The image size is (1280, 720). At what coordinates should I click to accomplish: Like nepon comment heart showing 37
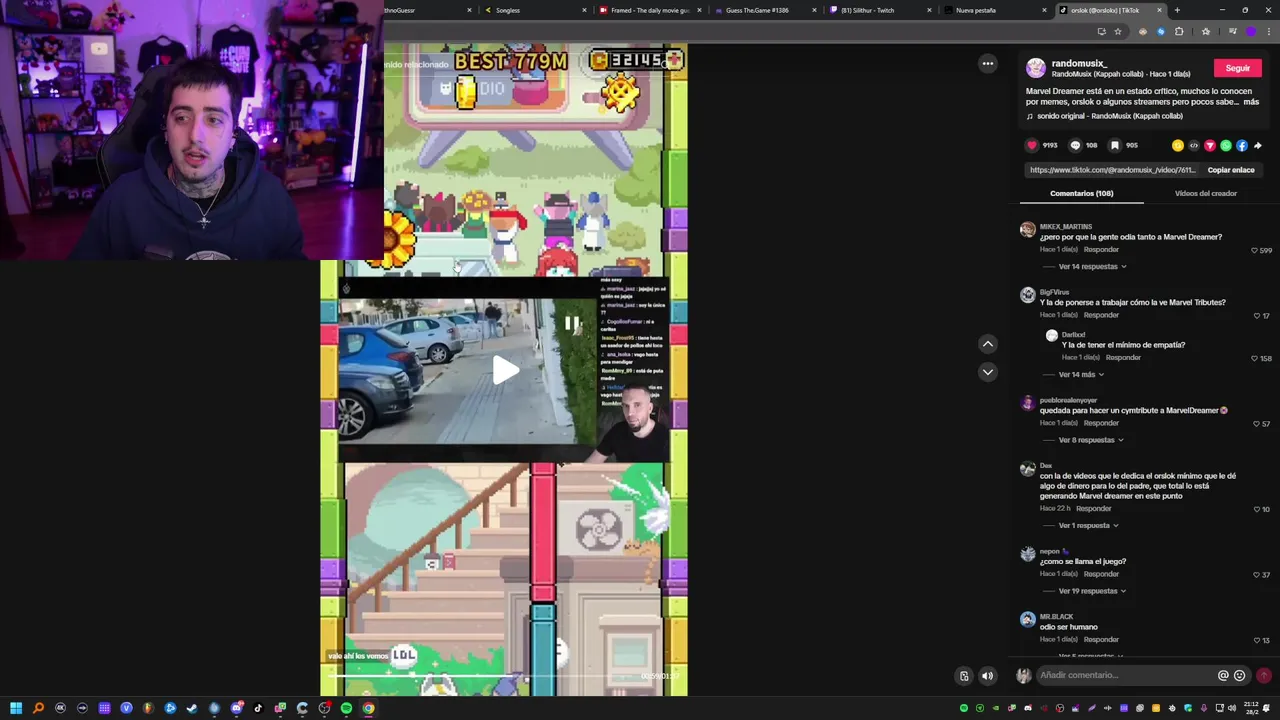[1256, 575]
